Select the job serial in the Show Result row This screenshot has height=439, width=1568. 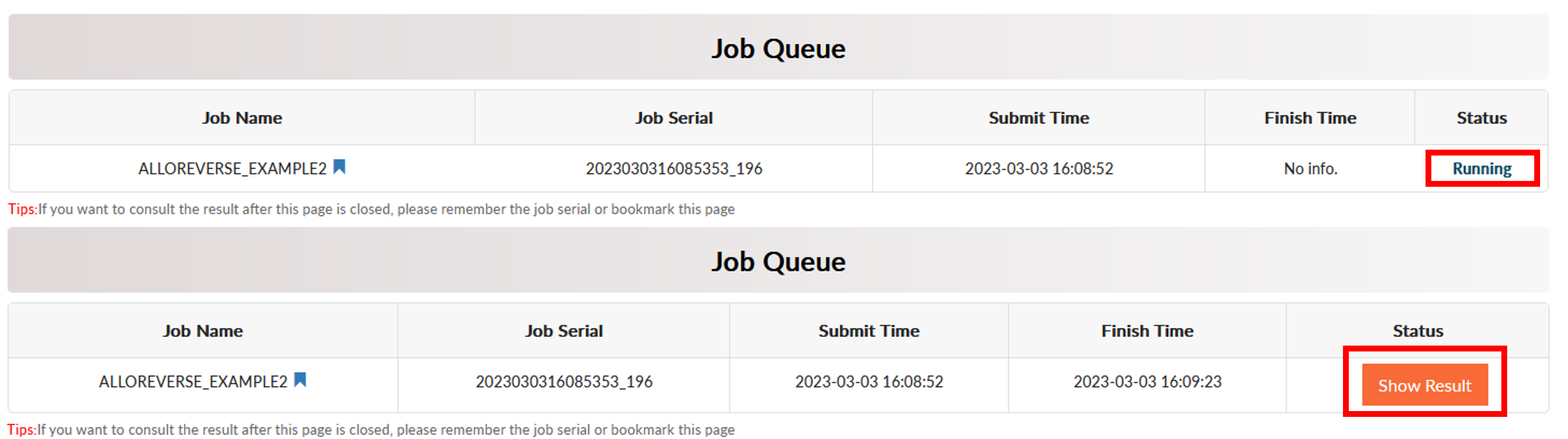click(564, 382)
